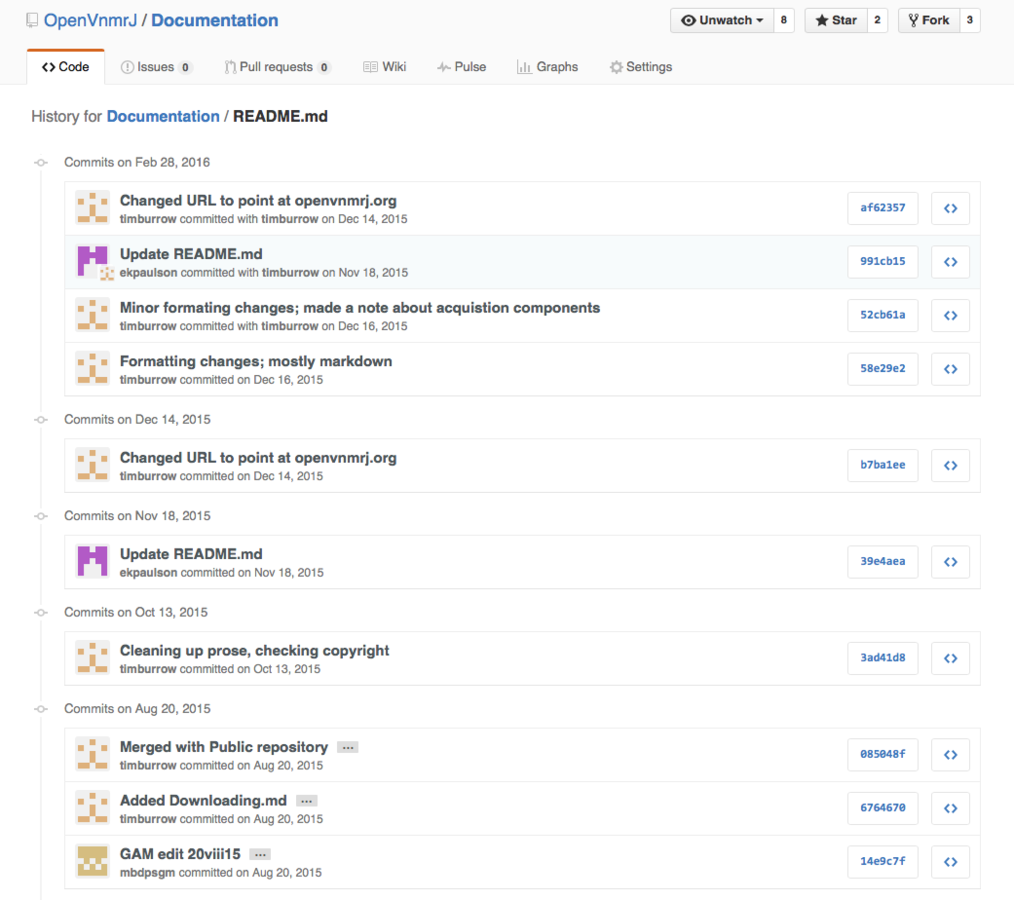Open commit hash 991cb15
The height and width of the screenshot is (900, 1014).
point(883,262)
